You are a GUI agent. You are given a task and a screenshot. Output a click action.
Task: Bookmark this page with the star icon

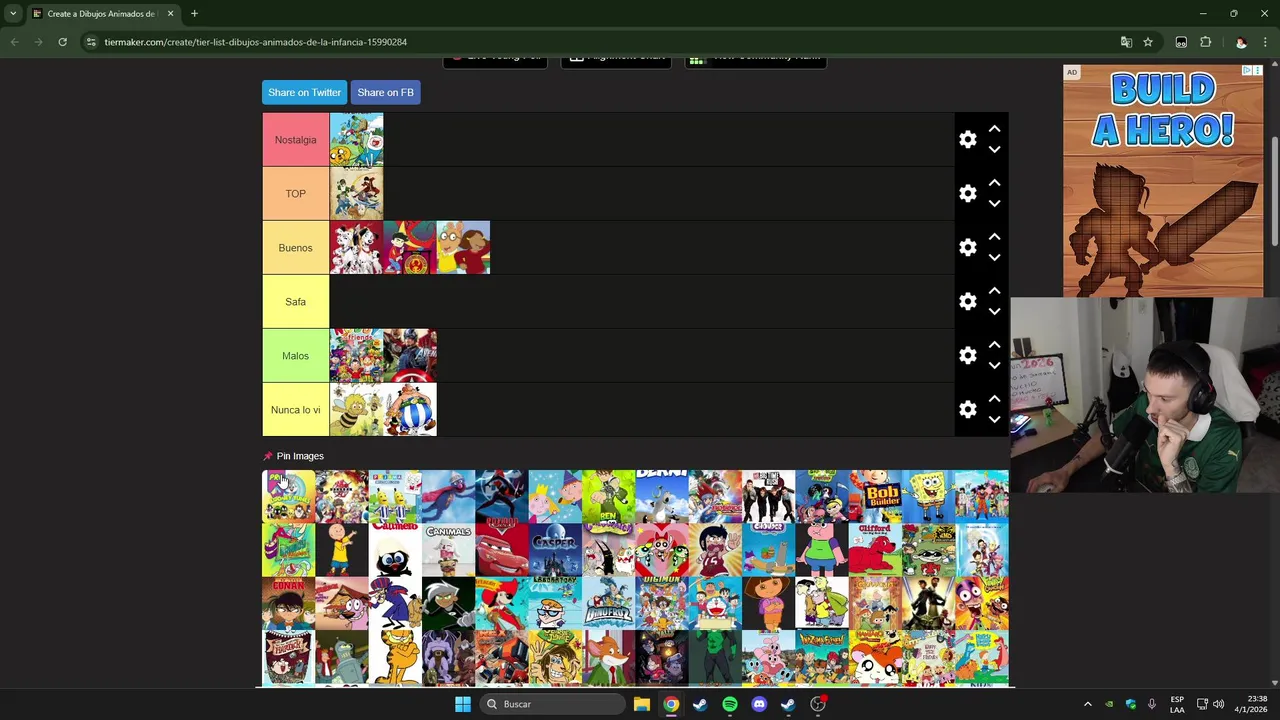tap(1148, 42)
